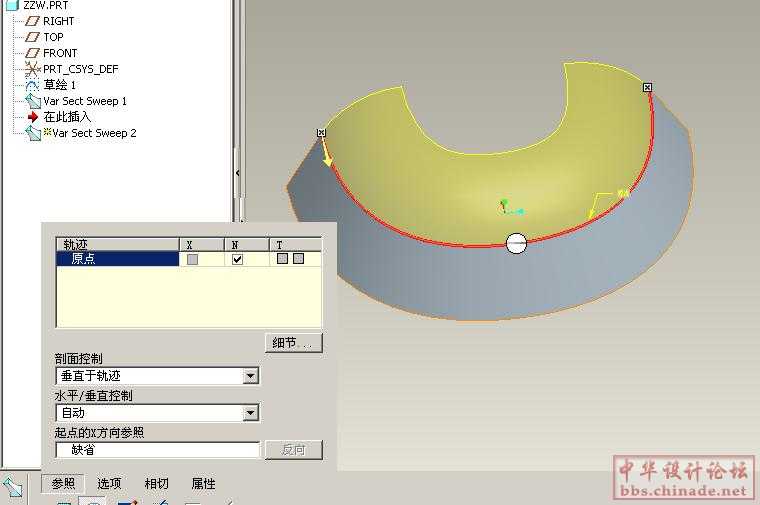Select PRT_CSYS_DEF coordinate system
The width and height of the screenshot is (760, 505).
72,69
